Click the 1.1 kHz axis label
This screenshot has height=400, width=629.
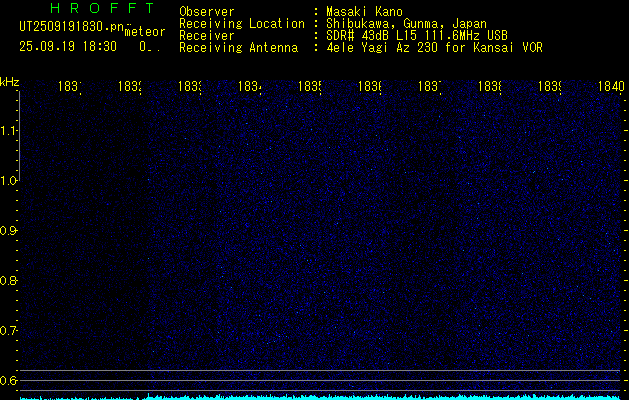9,130
